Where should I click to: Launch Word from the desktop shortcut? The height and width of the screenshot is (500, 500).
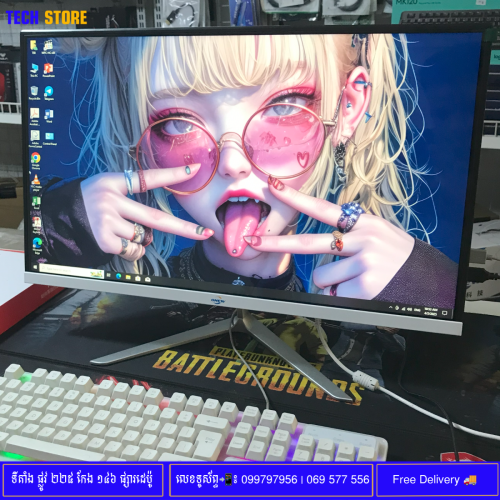(49, 116)
